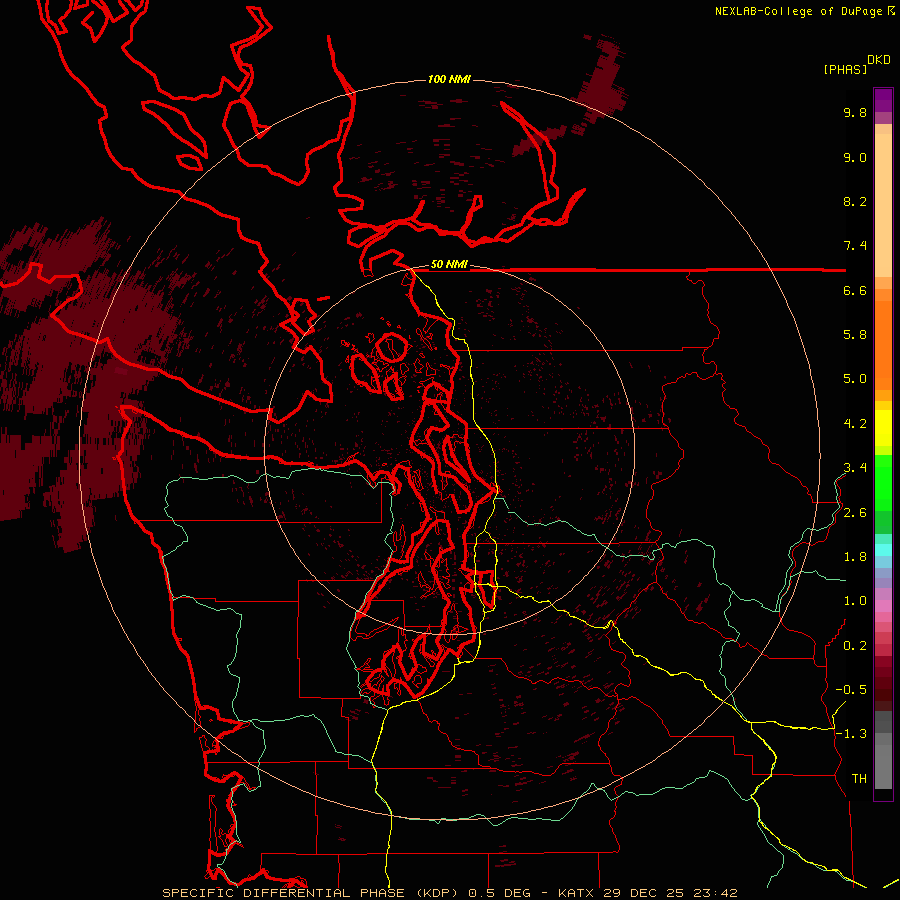Viewport: 900px width, 900px height.
Task: Click the purple top segment of color bar
Action: (x=883, y=100)
